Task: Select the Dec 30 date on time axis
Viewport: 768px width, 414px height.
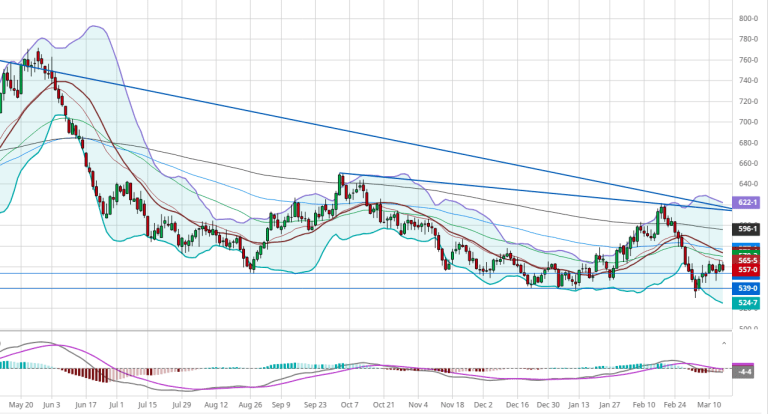Action: pos(546,407)
